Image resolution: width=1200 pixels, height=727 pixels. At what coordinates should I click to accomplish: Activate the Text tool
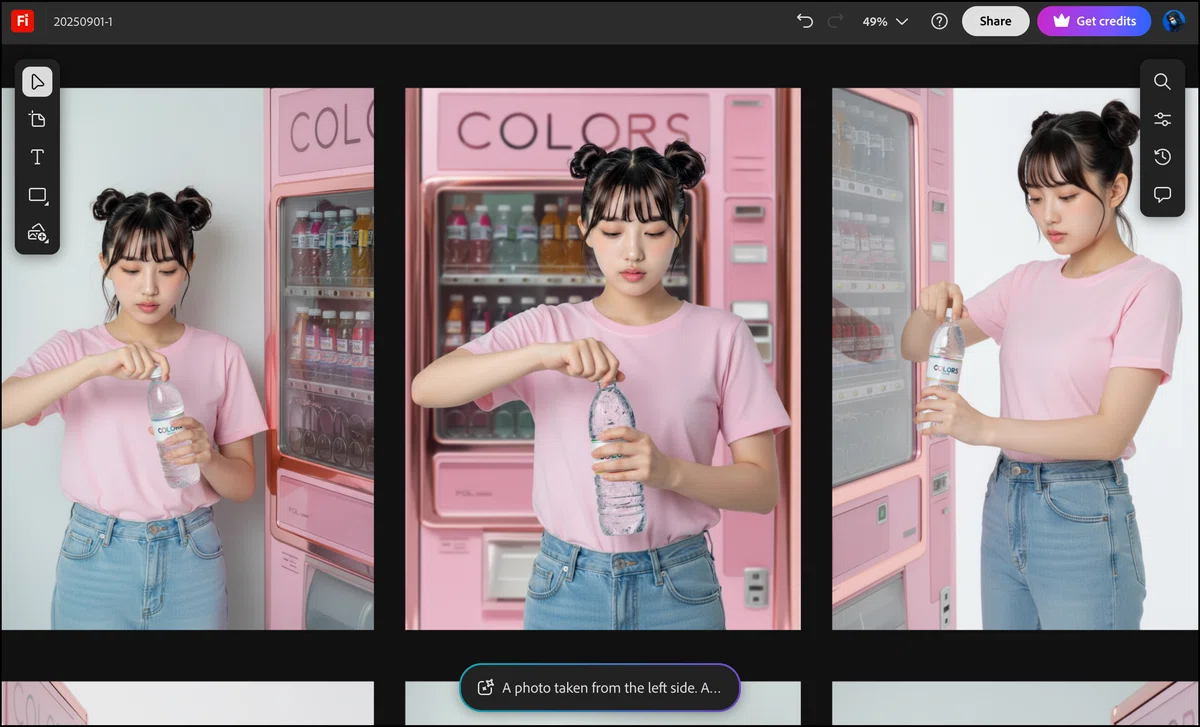pyautogui.click(x=37, y=157)
